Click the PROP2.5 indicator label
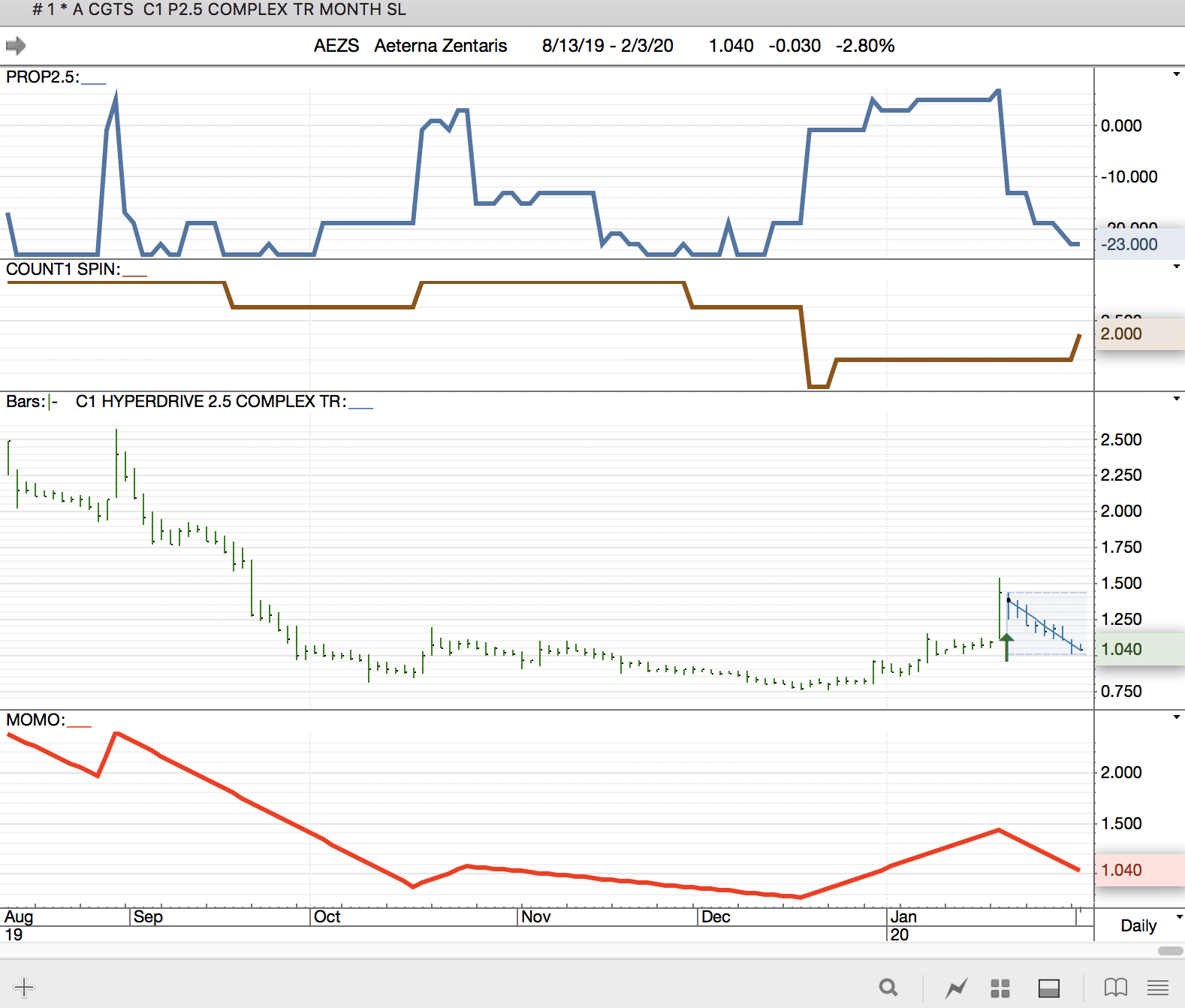 42,77
